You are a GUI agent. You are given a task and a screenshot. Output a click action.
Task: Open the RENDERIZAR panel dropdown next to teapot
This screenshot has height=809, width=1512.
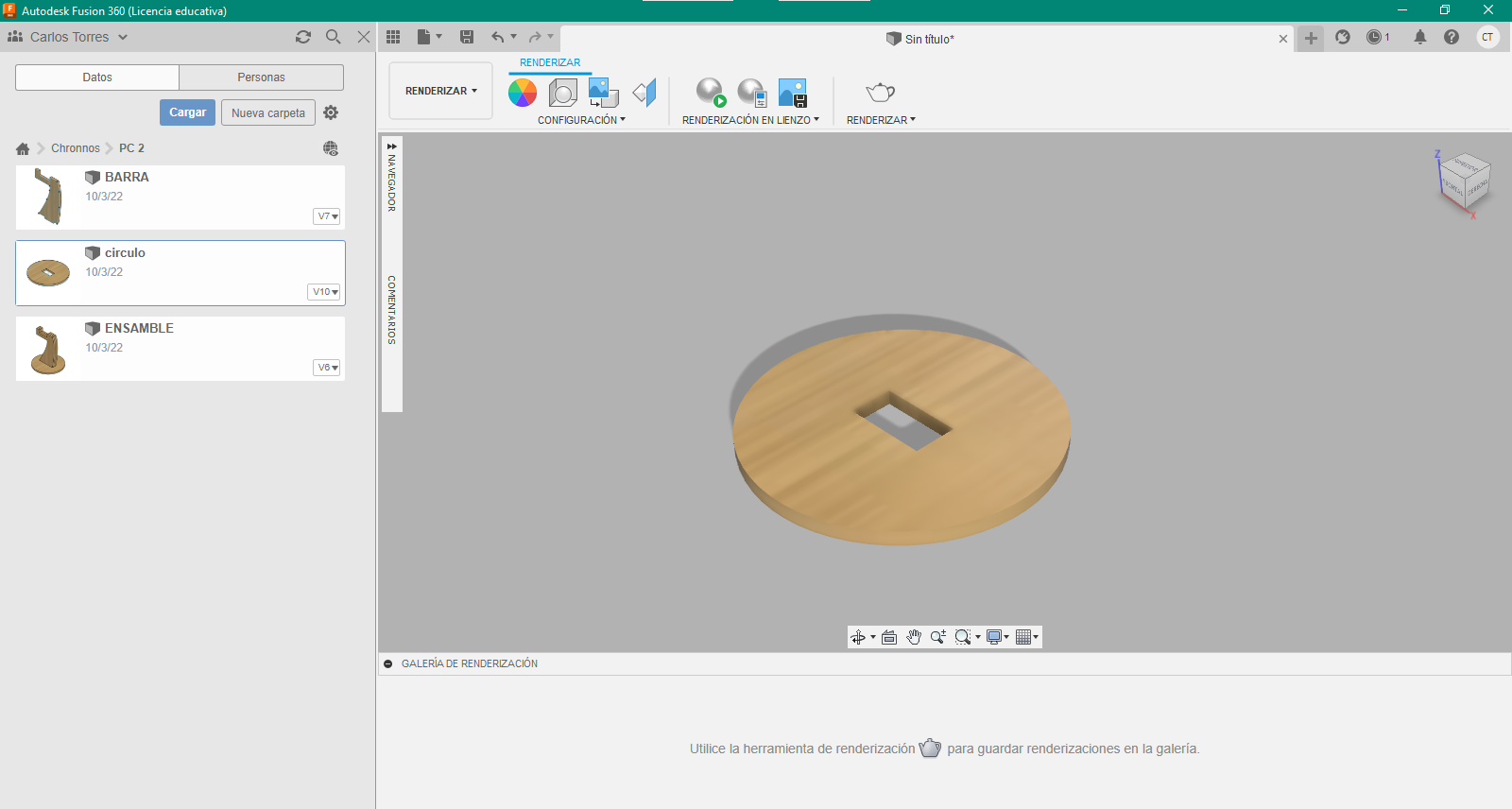(881, 120)
